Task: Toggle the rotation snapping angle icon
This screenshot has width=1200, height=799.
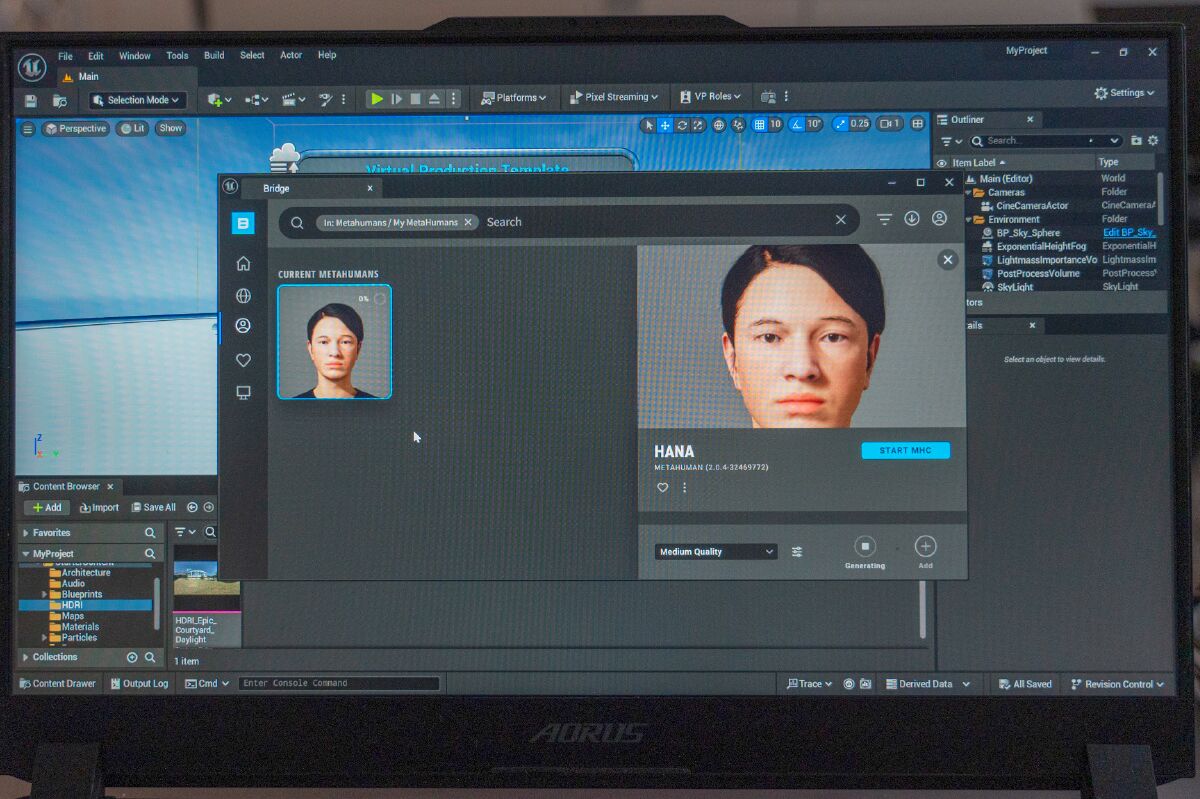Action: point(798,125)
